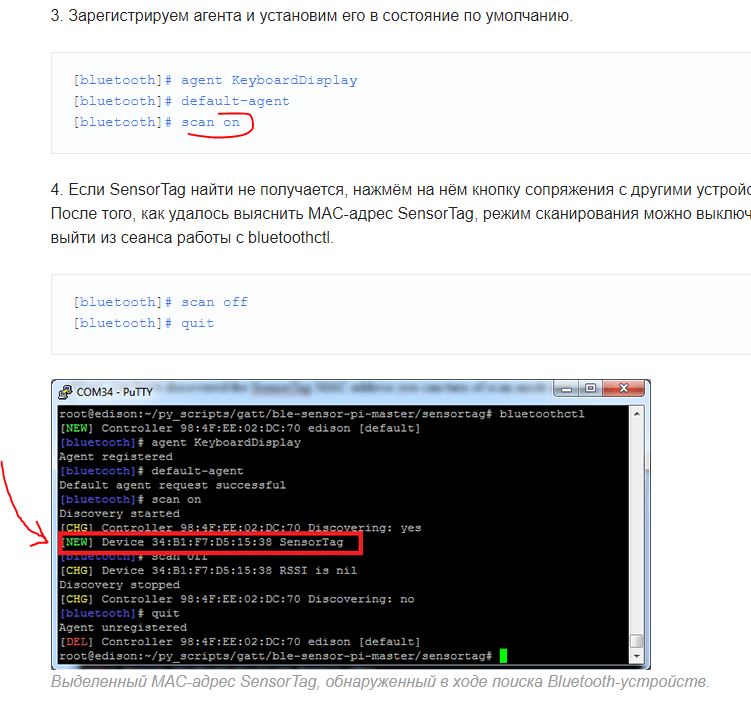Click the PuTTY terminal scrollbar down arrow
This screenshot has height=716, width=751.
pos(637,656)
